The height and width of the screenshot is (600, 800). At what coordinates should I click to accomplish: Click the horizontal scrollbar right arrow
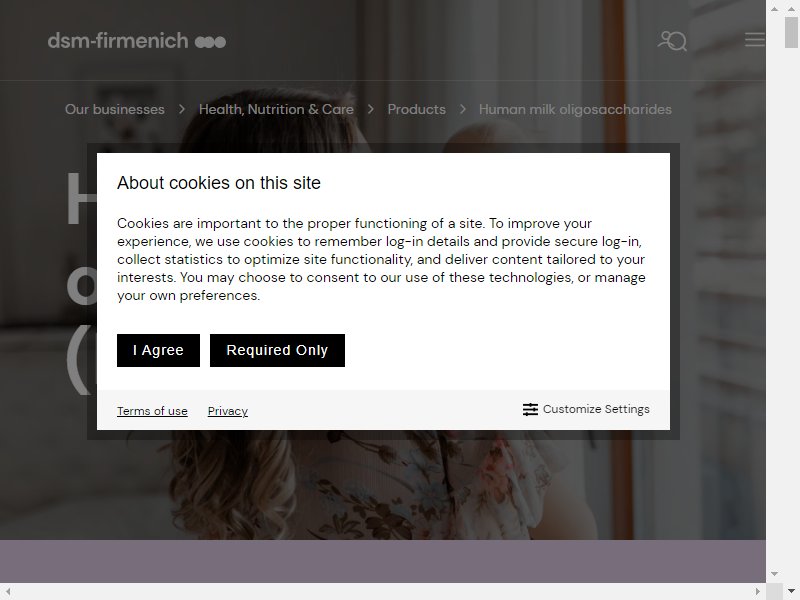(758, 591)
